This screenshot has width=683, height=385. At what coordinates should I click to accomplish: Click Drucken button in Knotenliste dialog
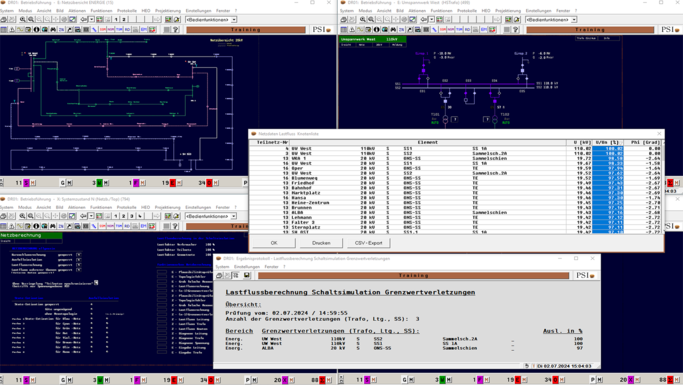point(321,243)
